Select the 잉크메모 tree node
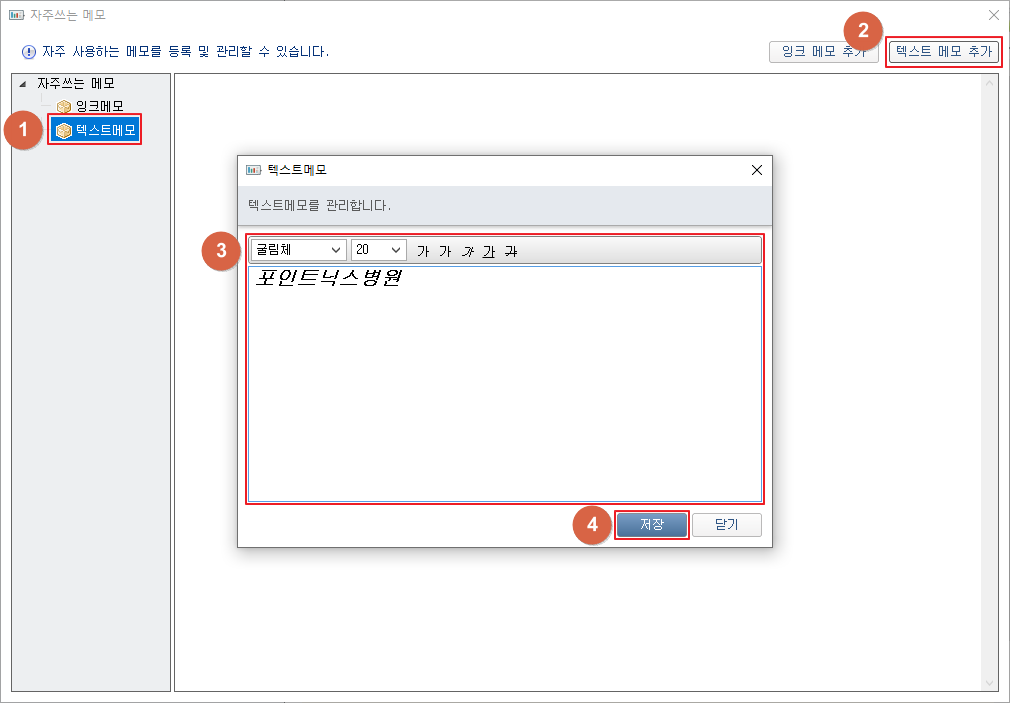Viewport: 1010px width, 703px height. click(100, 106)
